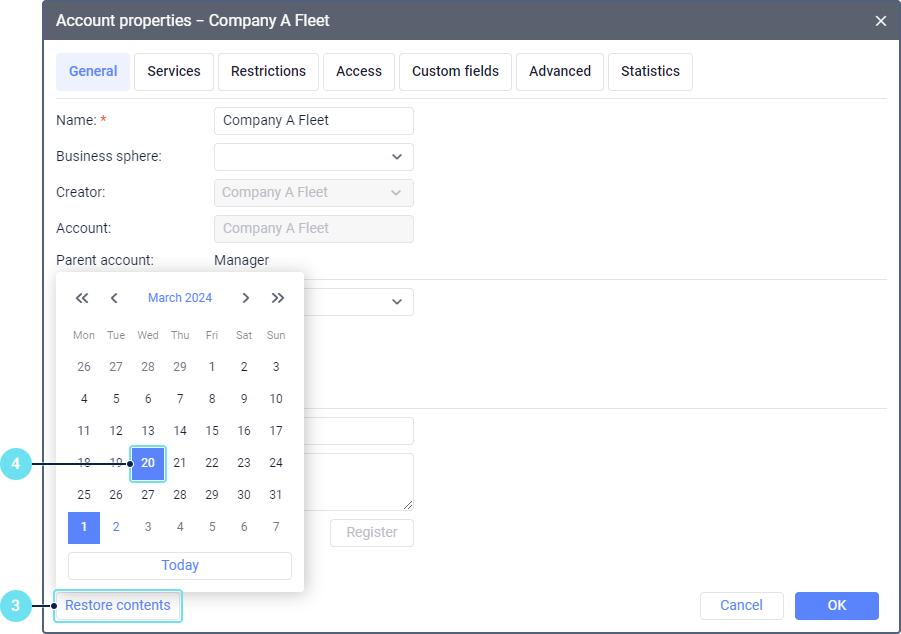Open the Business sphere dropdown
Viewport: 901px width, 634px height.
313,157
